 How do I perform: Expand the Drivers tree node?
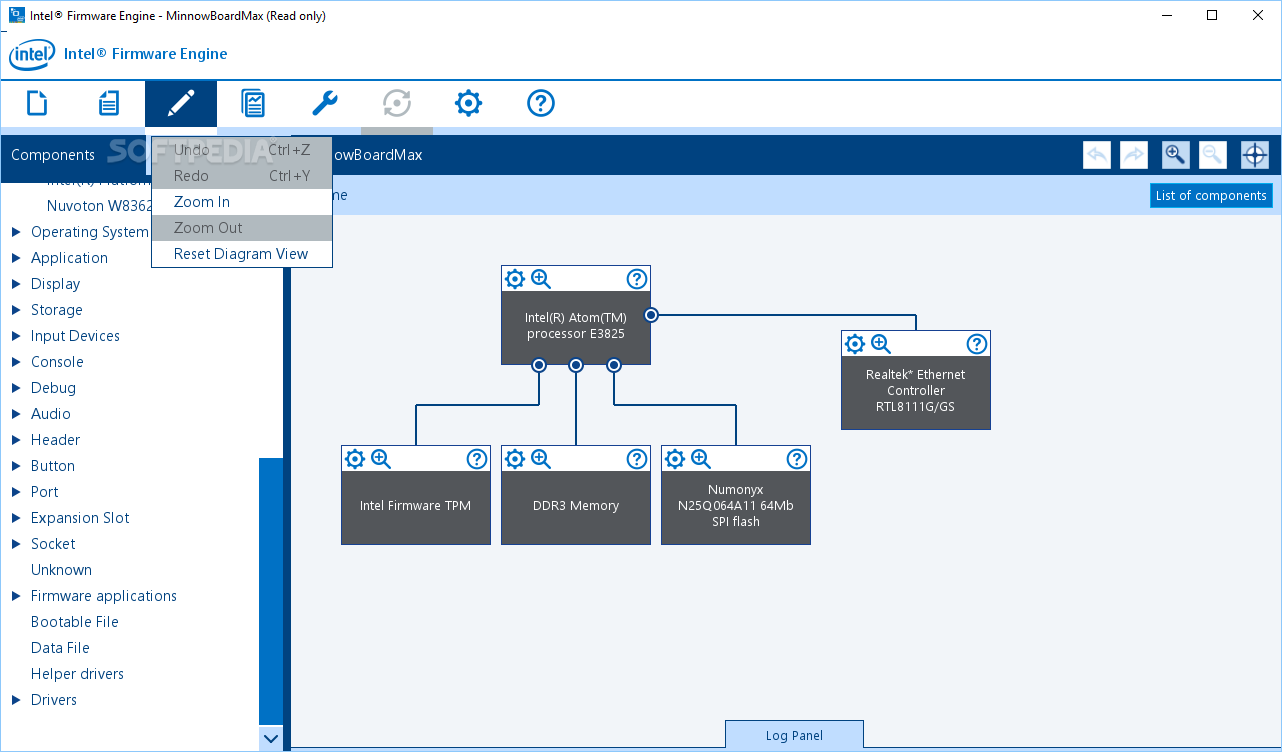(x=16, y=700)
